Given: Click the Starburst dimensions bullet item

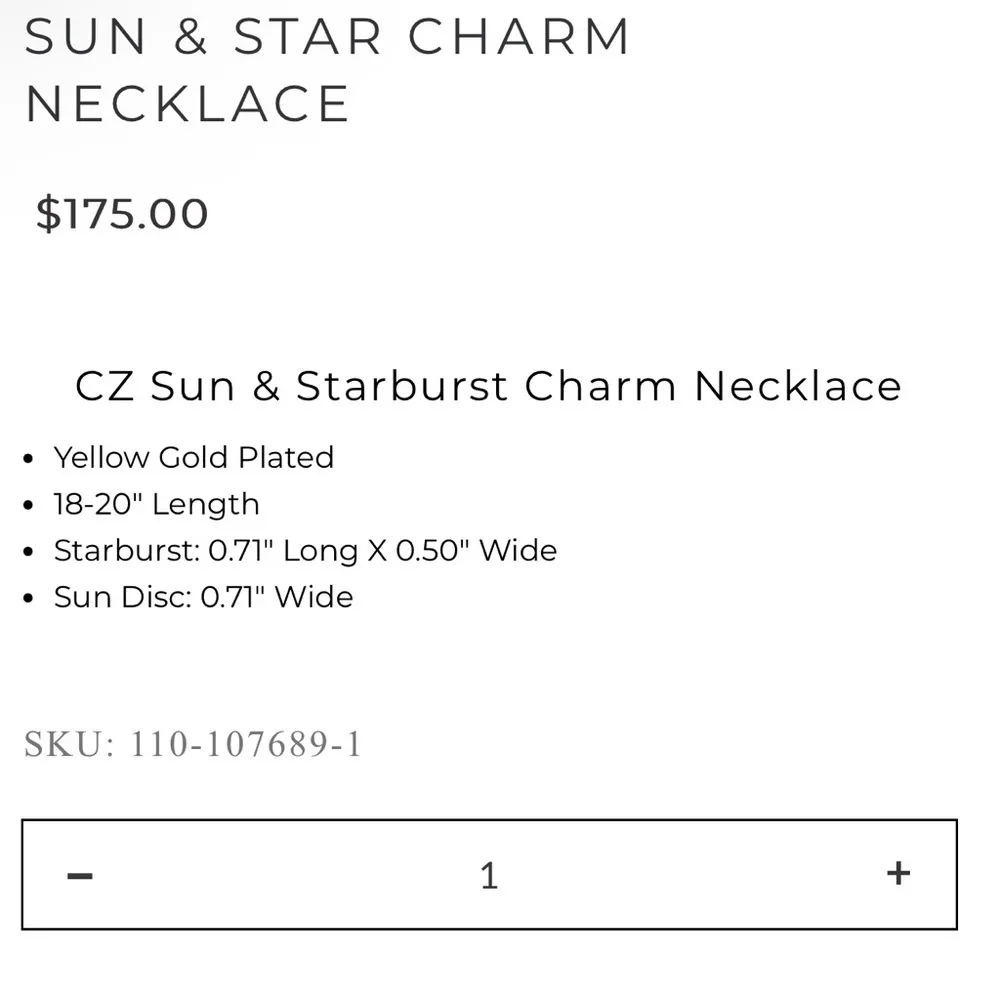Looking at the screenshot, I should (x=305, y=550).
